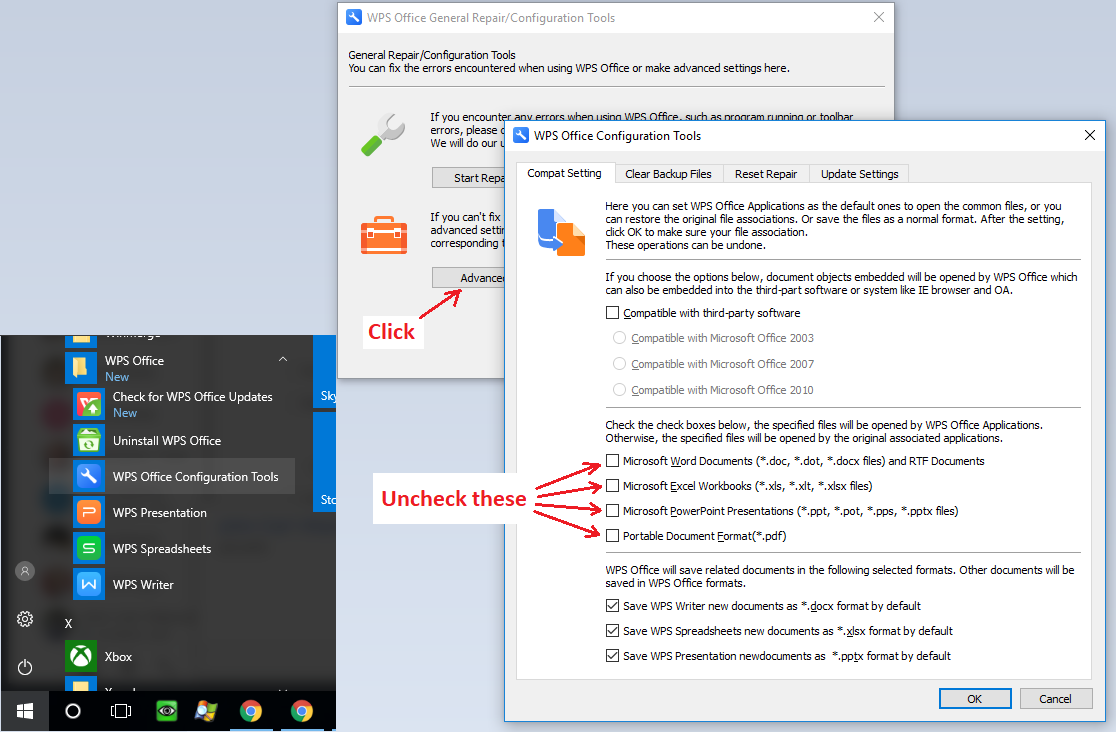
Task: Open Cortana circle on the taskbar
Action: [x=73, y=711]
